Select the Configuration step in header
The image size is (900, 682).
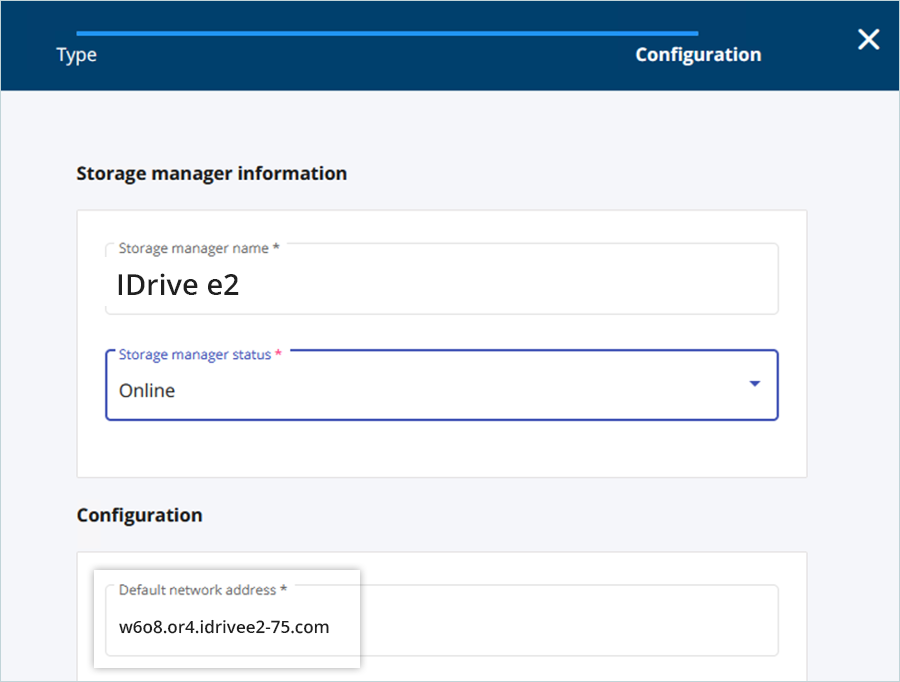click(698, 55)
